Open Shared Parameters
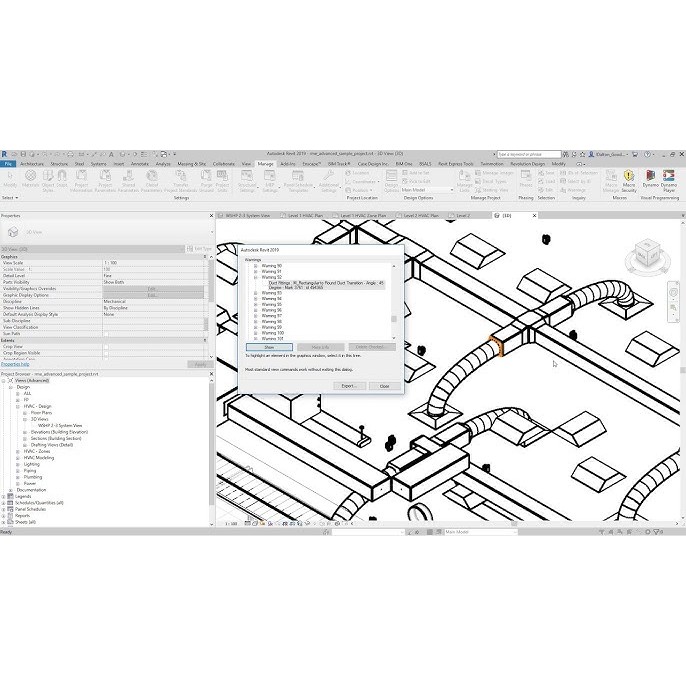Image resolution: width=686 pixels, height=686 pixels. [x=128, y=181]
